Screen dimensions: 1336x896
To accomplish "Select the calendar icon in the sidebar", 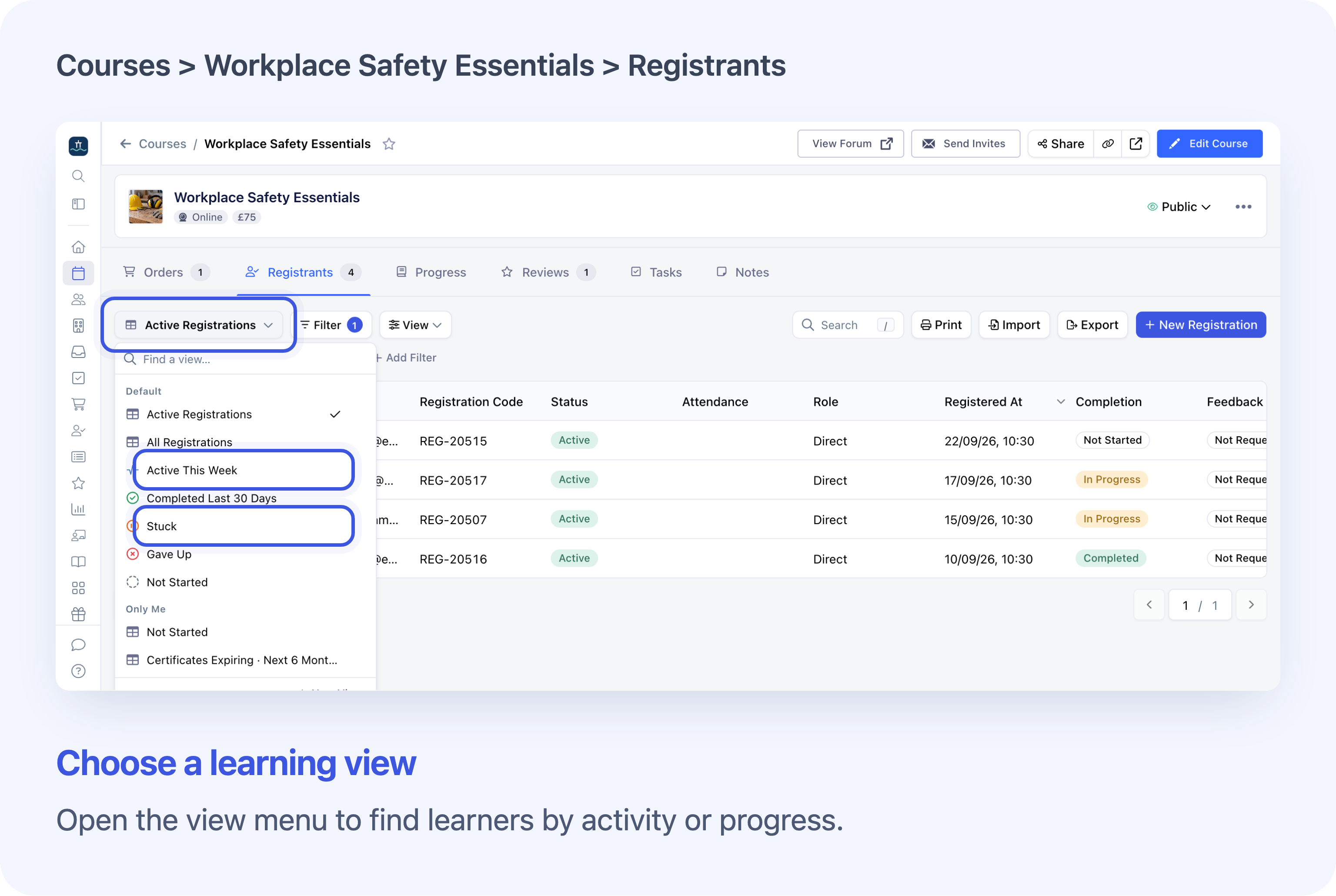I will pyautogui.click(x=78, y=273).
